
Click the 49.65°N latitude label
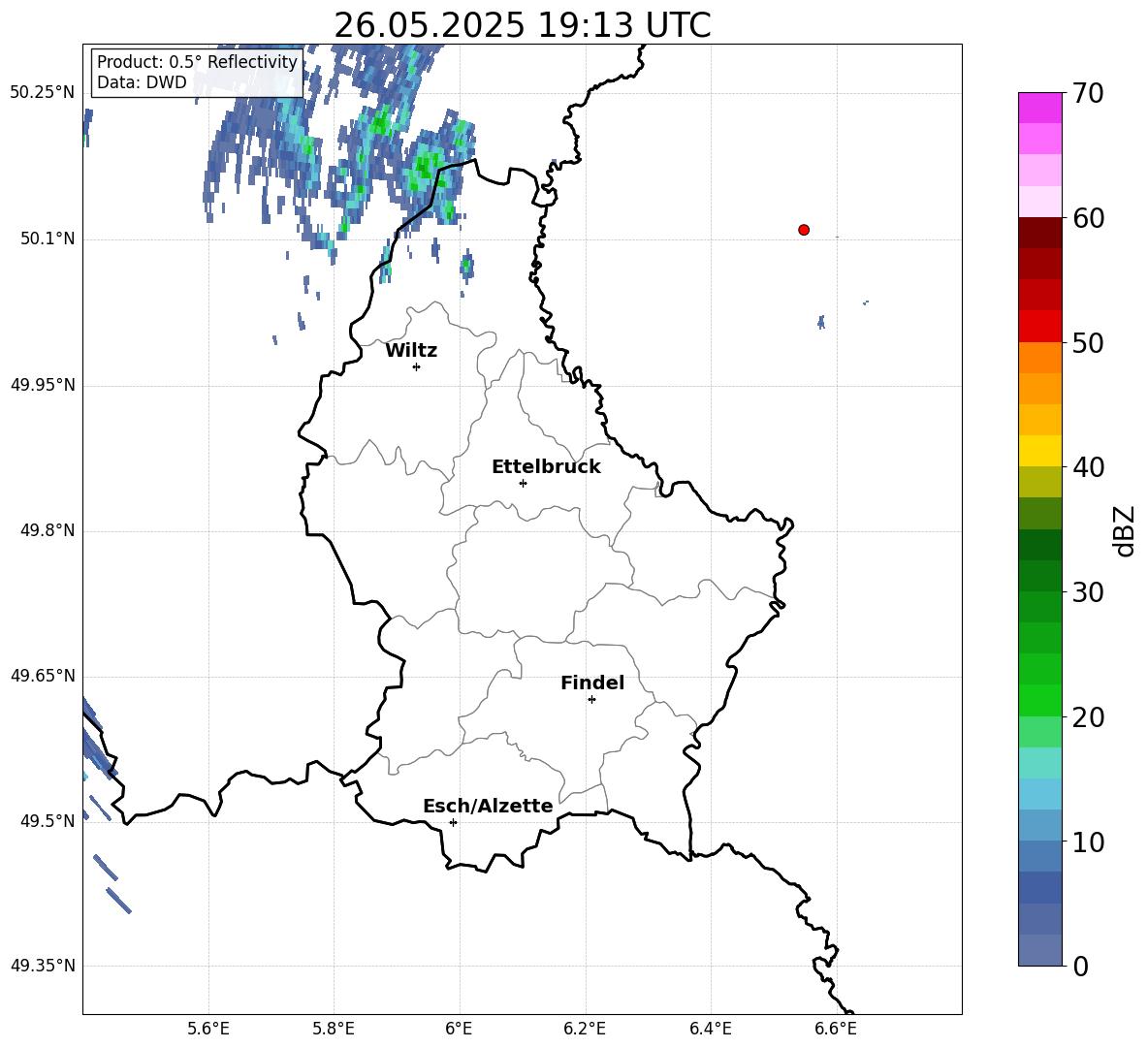tap(43, 675)
